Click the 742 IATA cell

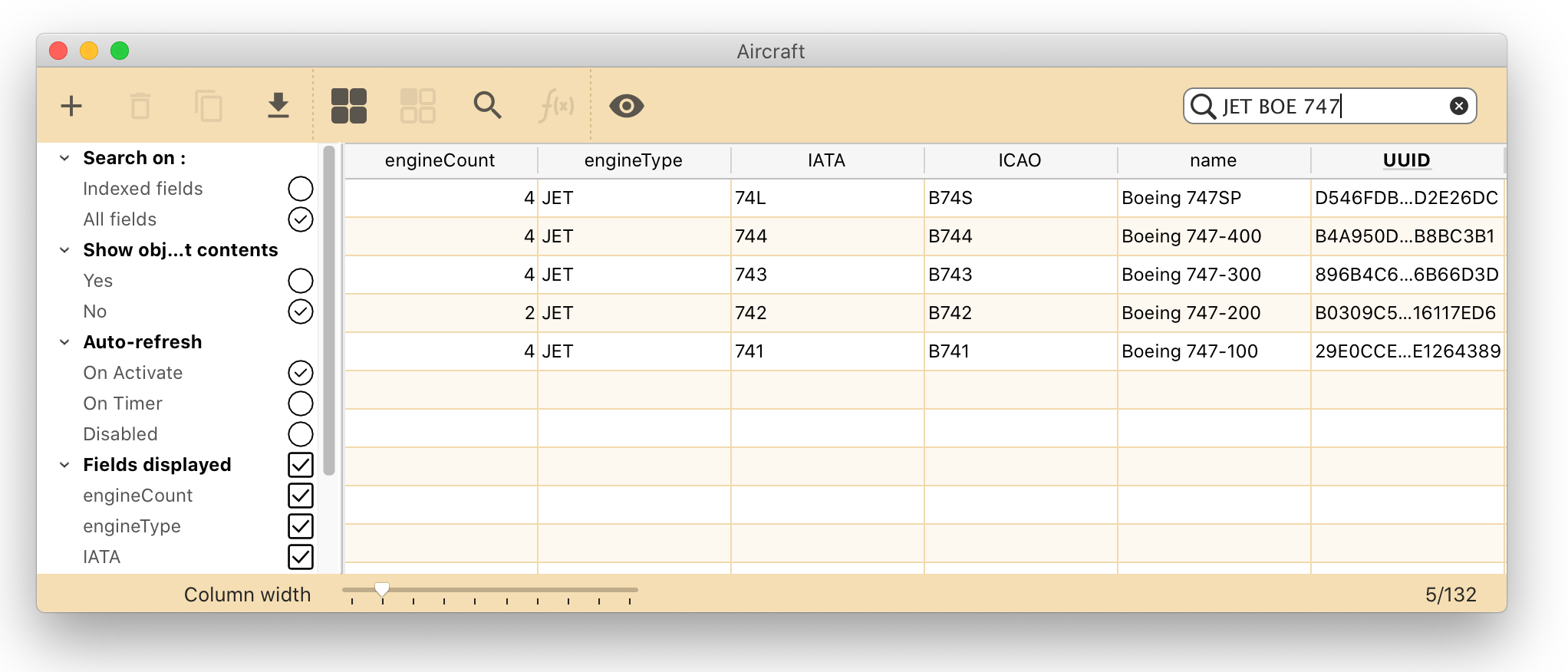tap(827, 313)
